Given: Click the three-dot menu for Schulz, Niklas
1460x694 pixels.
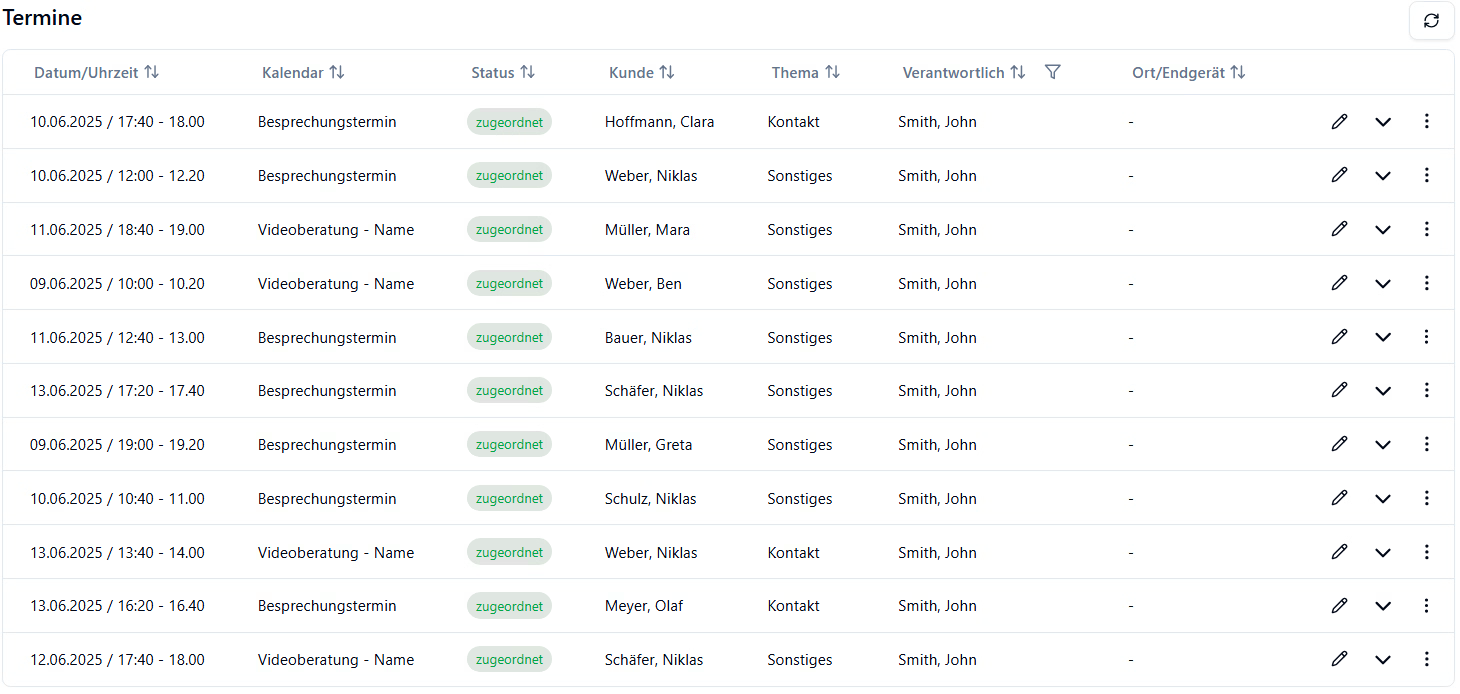Looking at the screenshot, I should tap(1426, 498).
